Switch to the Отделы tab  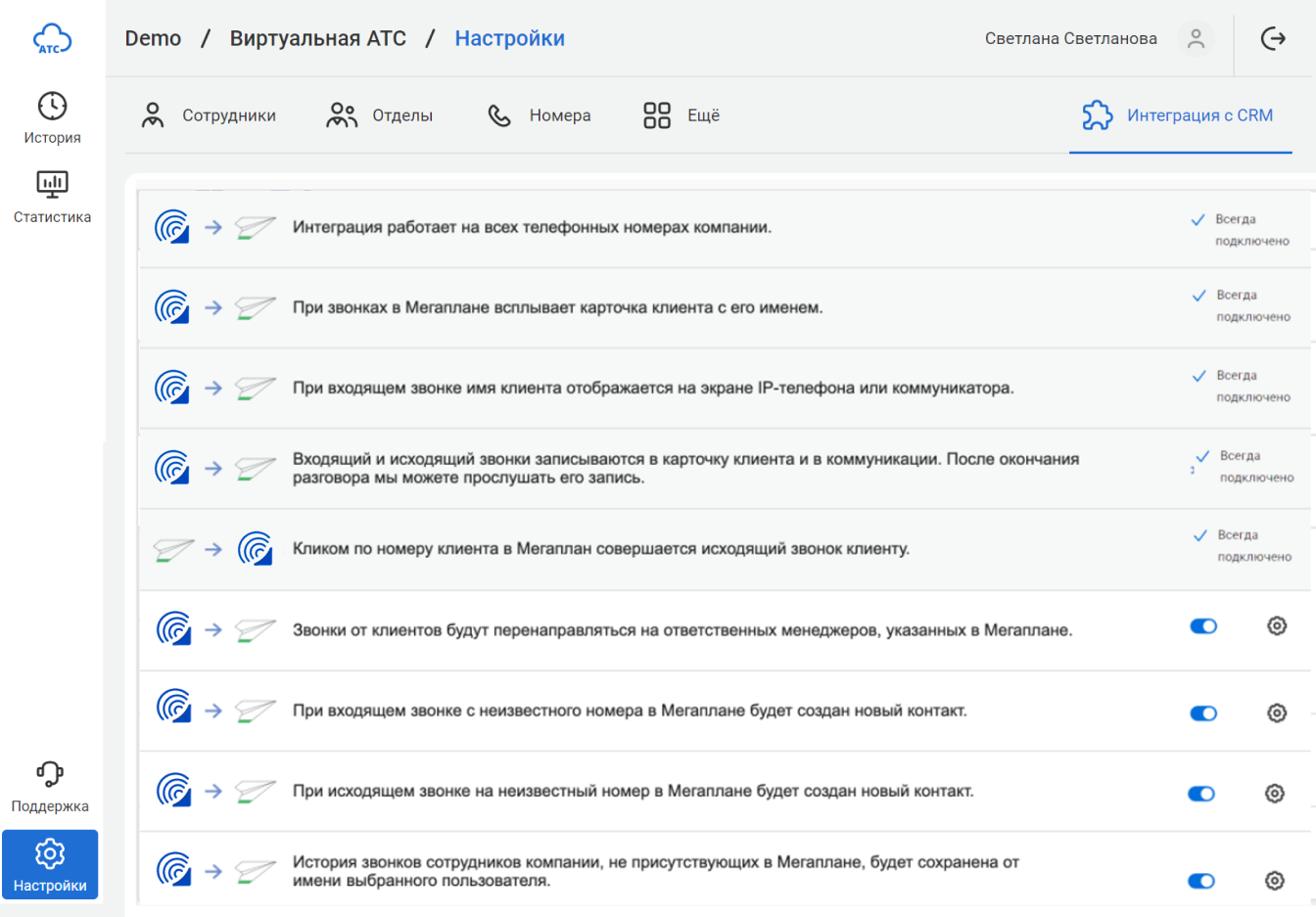380,115
